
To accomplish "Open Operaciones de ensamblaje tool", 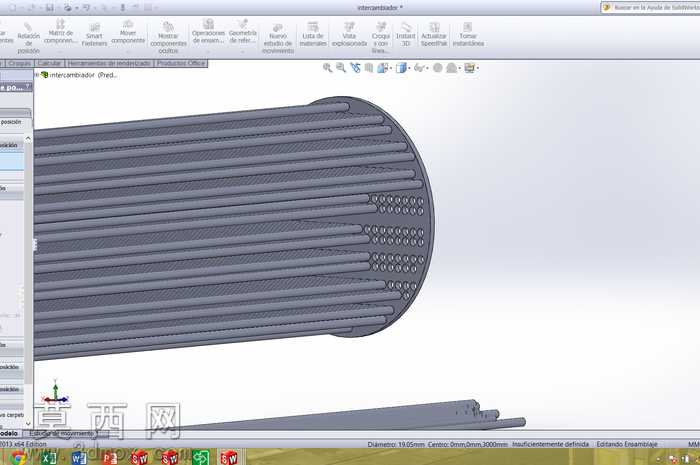I will [208, 31].
